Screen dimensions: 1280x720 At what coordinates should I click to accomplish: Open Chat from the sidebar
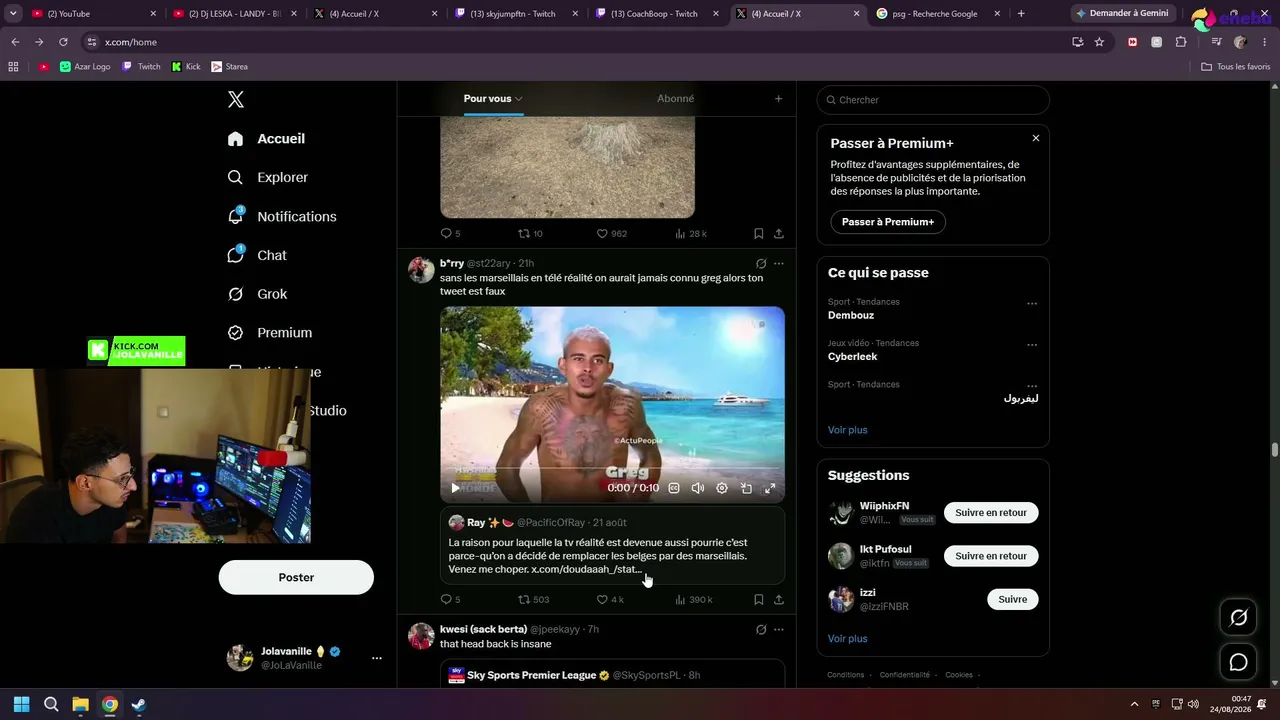click(x=257, y=255)
